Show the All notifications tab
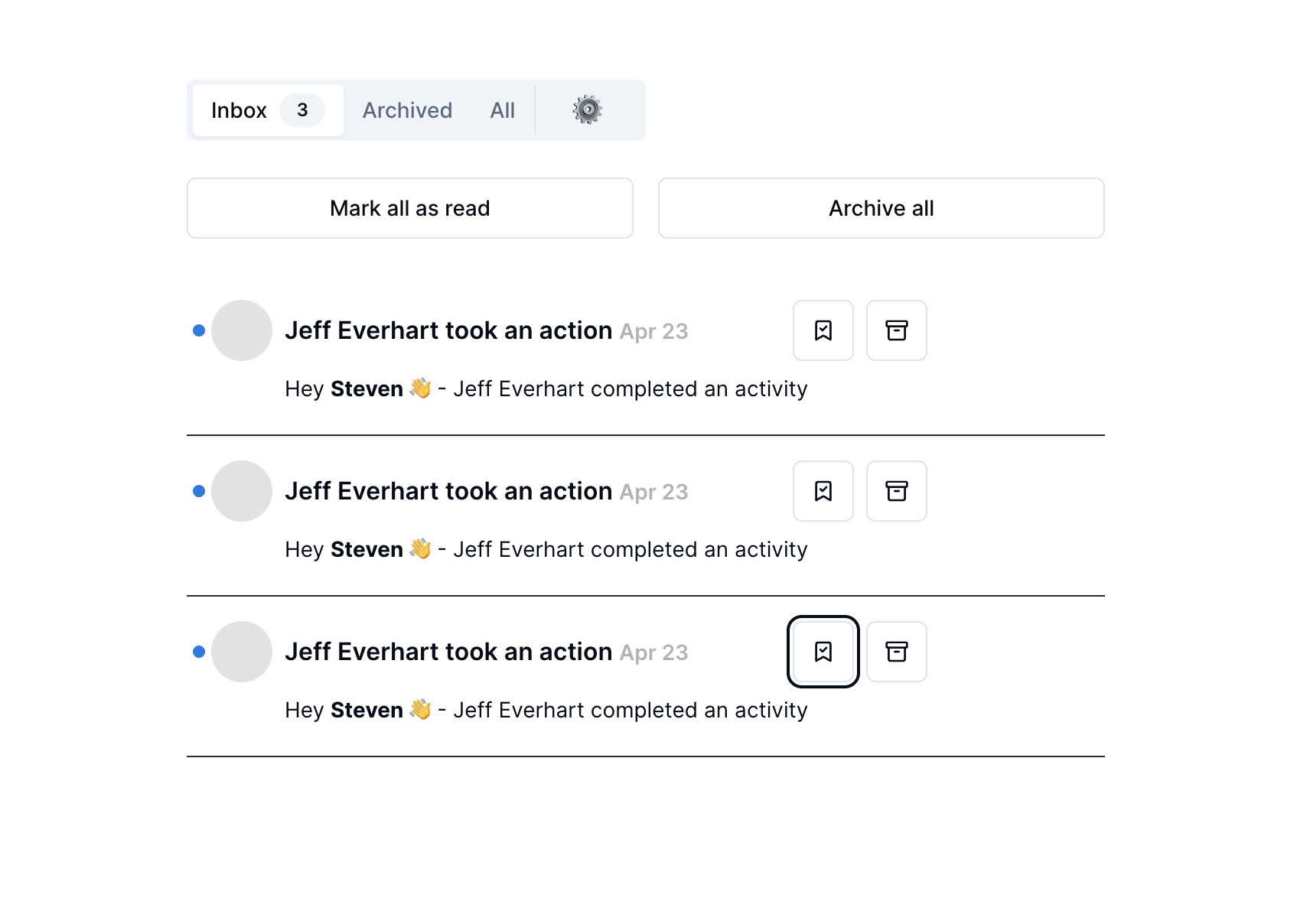This screenshot has width=1310, height=924. pos(502,110)
